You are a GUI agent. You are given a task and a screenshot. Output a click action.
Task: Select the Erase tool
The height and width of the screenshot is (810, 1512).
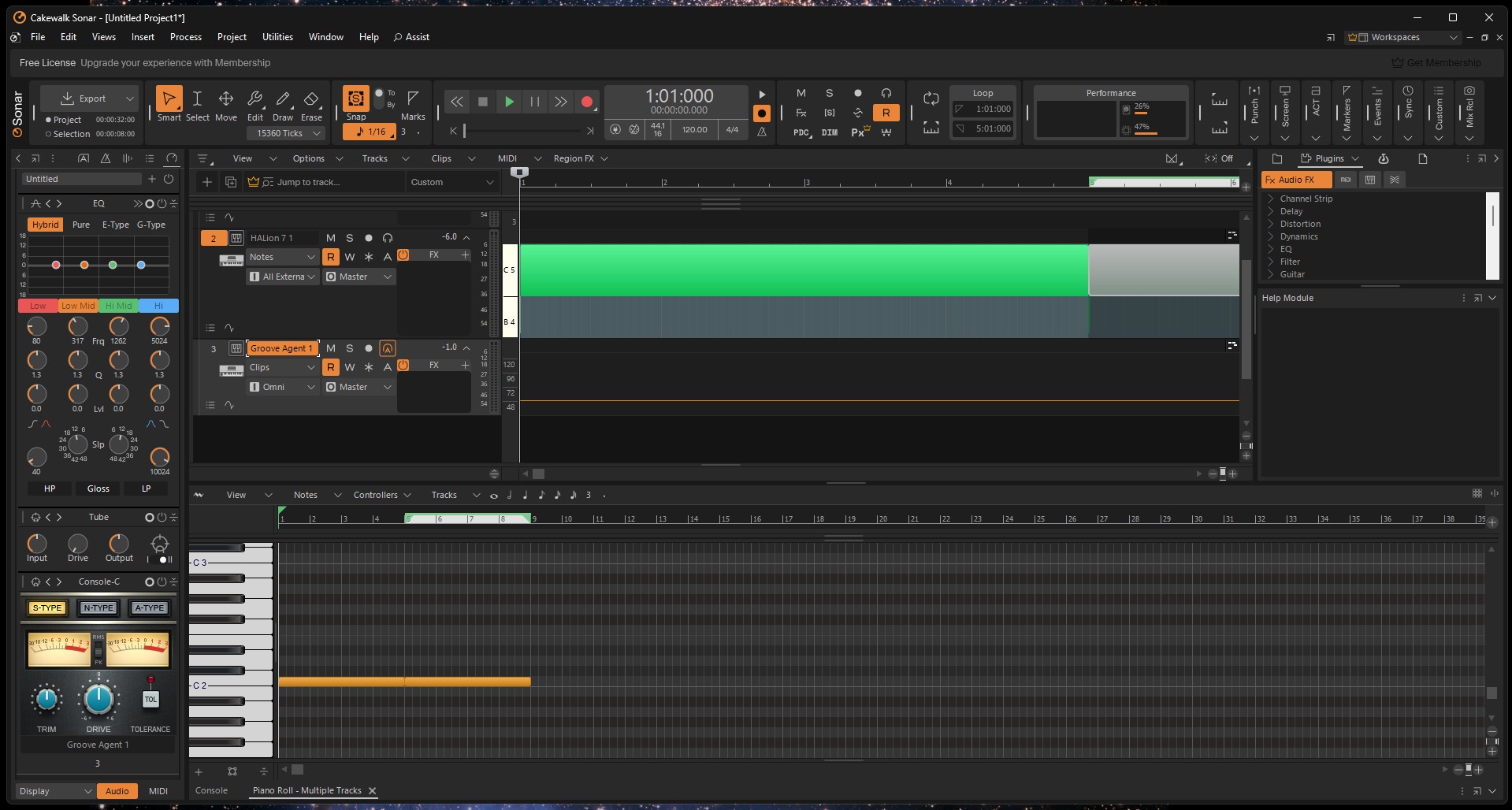(x=311, y=99)
